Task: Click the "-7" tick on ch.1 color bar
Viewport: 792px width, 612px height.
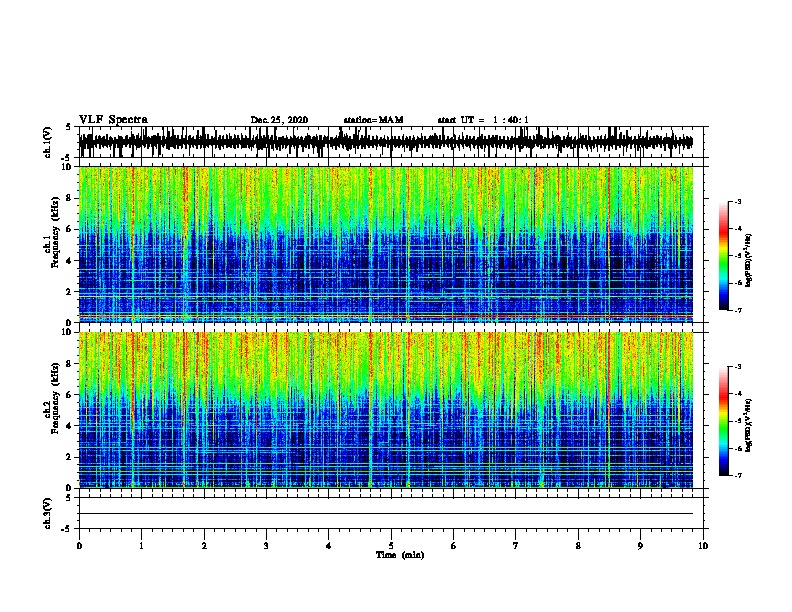Action: tap(737, 310)
